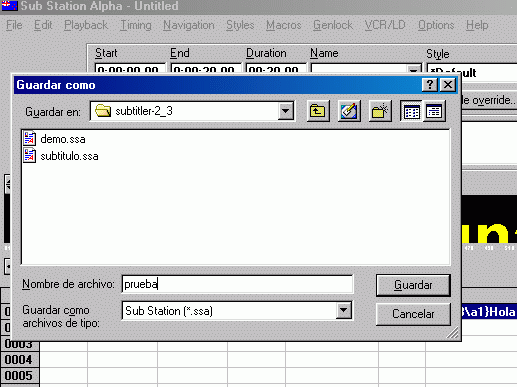
Task: Click the Sub Station Alpha title icon
Action: [10, 6]
